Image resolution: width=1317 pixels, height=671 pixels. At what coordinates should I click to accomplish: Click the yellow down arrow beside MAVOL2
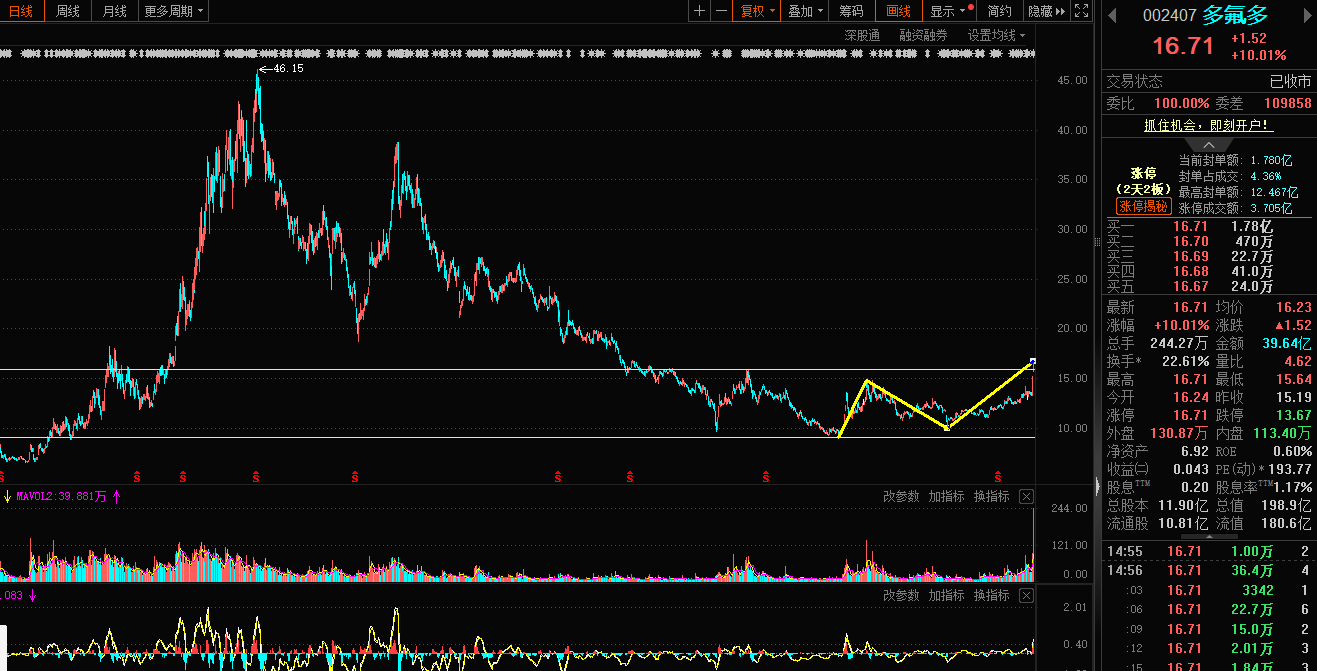pos(7,496)
